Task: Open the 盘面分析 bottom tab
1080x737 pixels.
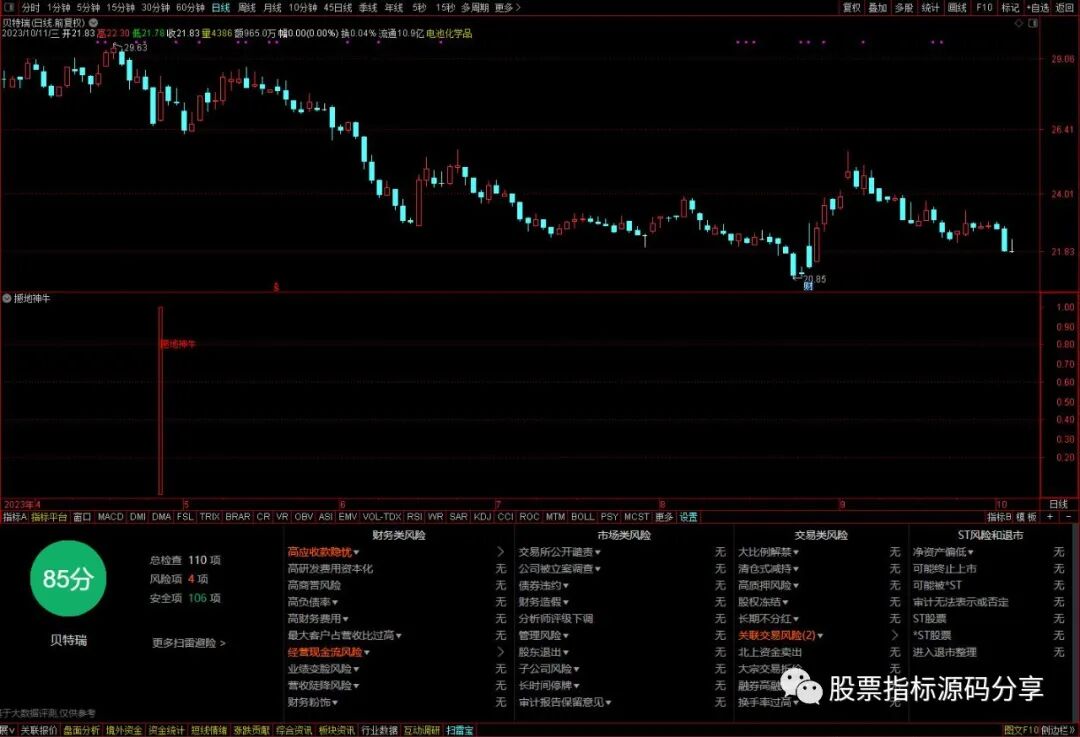Action: [81, 730]
